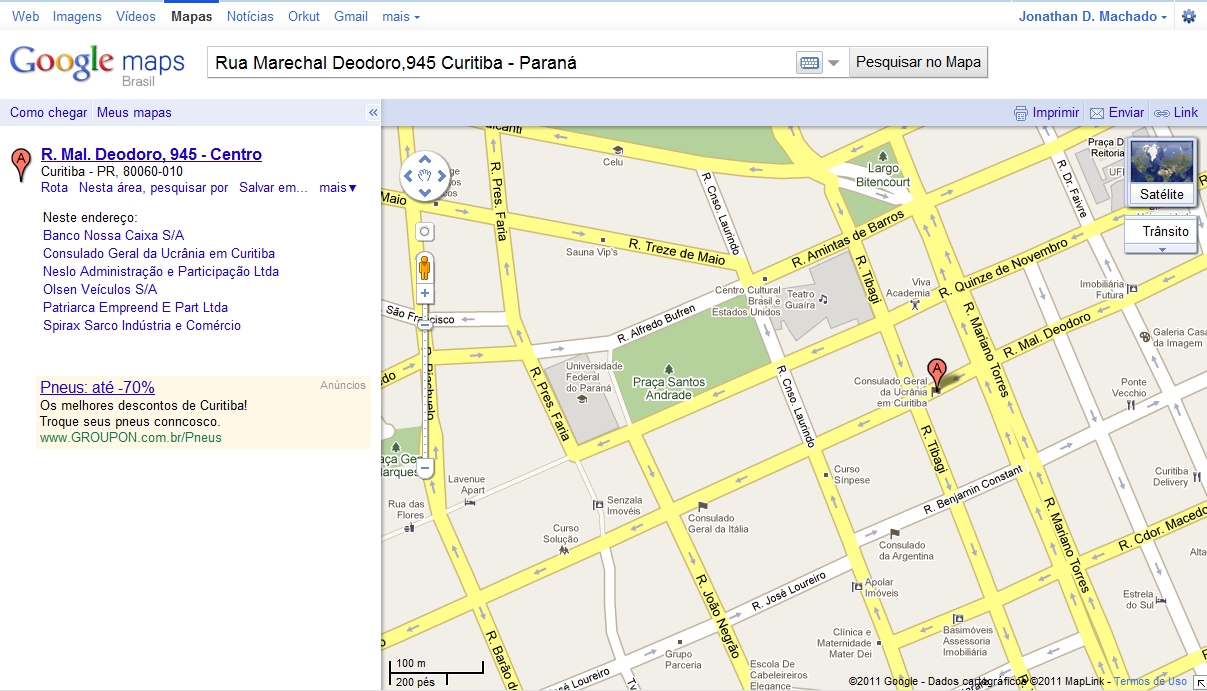Click the Ponte Vecchio restaurant icon
The image size is (1207, 691).
tap(1131, 405)
